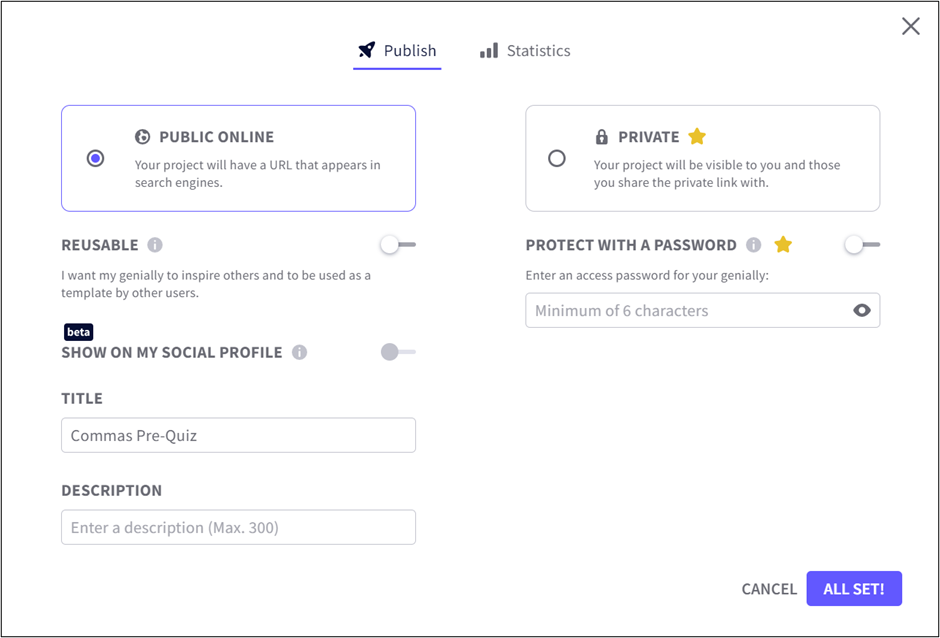Choose the Private radio button
This screenshot has width=940, height=638.
pos(557,158)
